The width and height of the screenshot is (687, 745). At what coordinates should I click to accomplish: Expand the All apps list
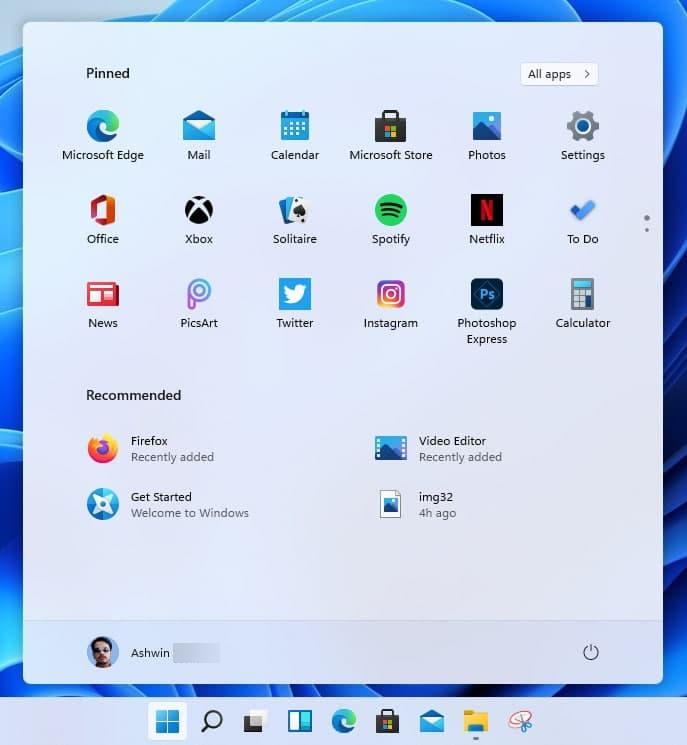pos(559,74)
